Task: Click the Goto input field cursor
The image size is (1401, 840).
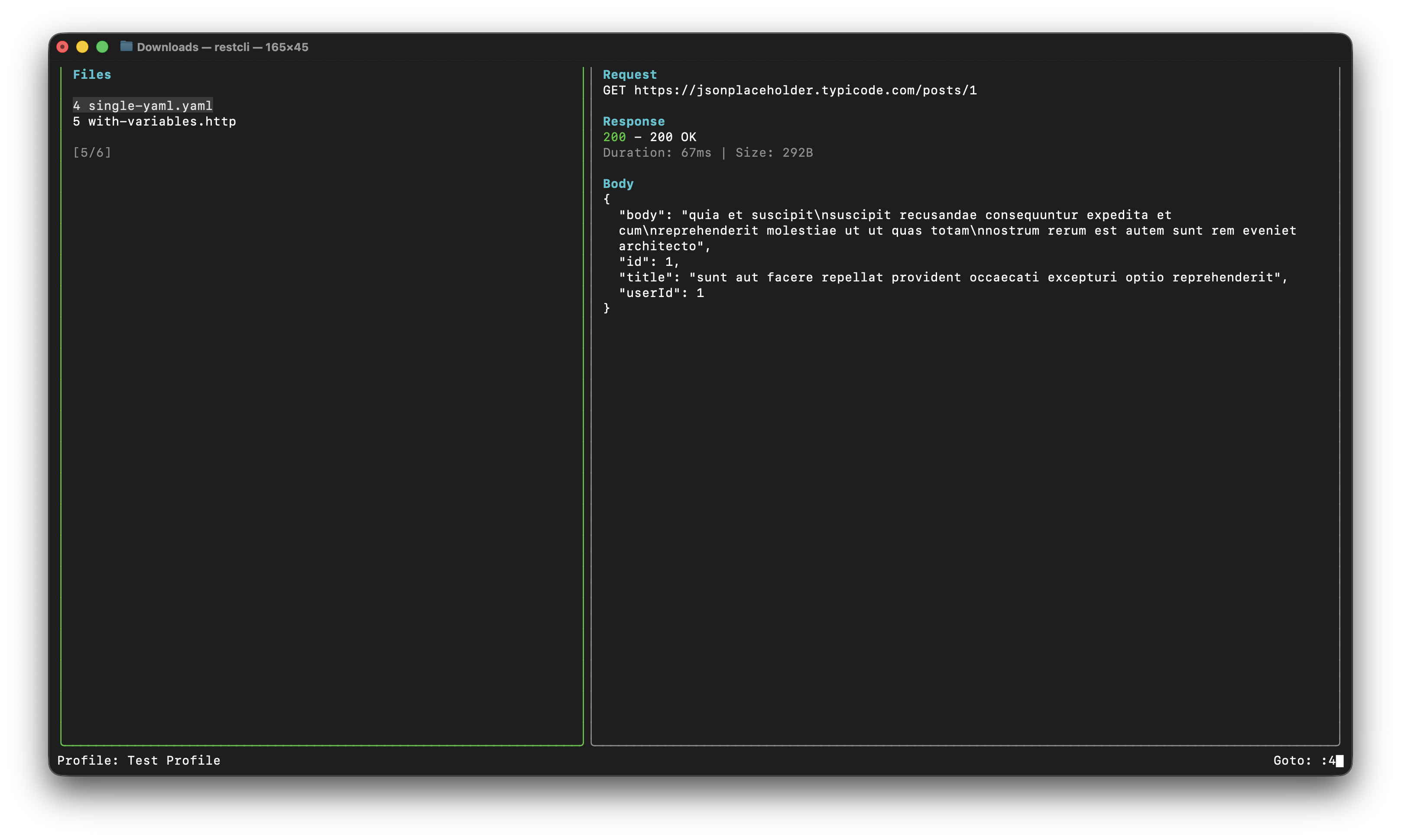Action: tap(1339, 761)
